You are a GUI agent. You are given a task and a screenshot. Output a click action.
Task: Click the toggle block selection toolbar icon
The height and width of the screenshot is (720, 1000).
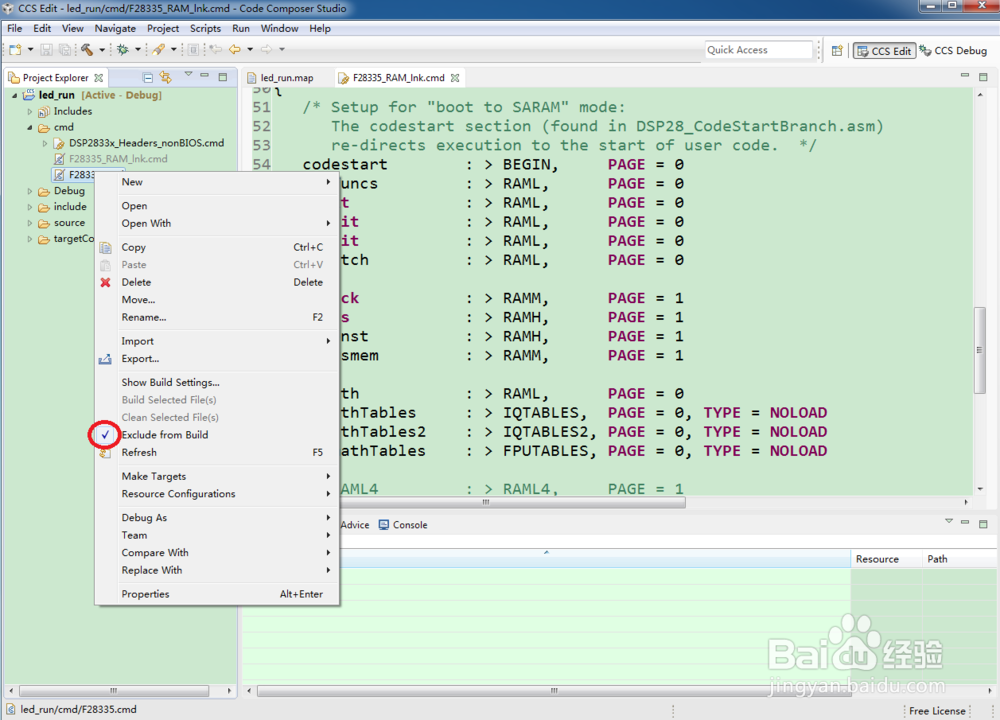tap(193, 50)
